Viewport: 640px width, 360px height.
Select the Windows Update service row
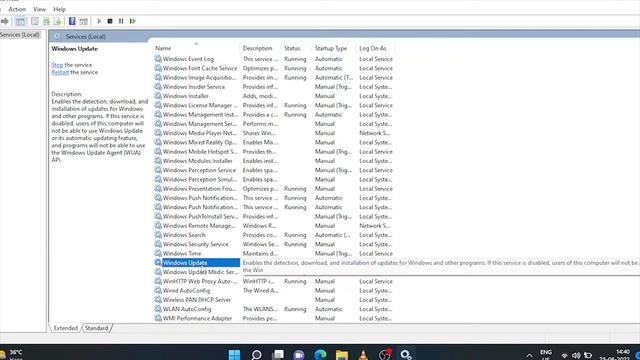[197, 263]
